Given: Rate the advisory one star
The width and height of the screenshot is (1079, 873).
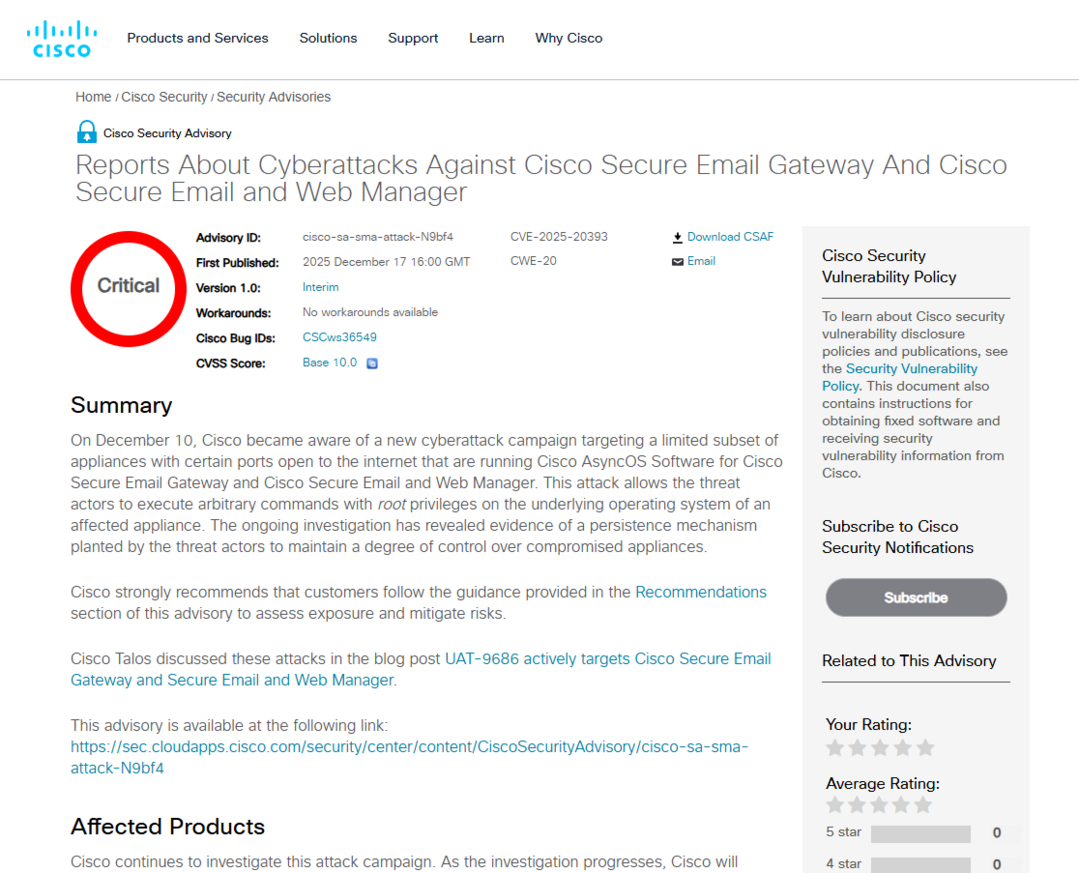Looking at the screenshot, I should tap(835, 748).
